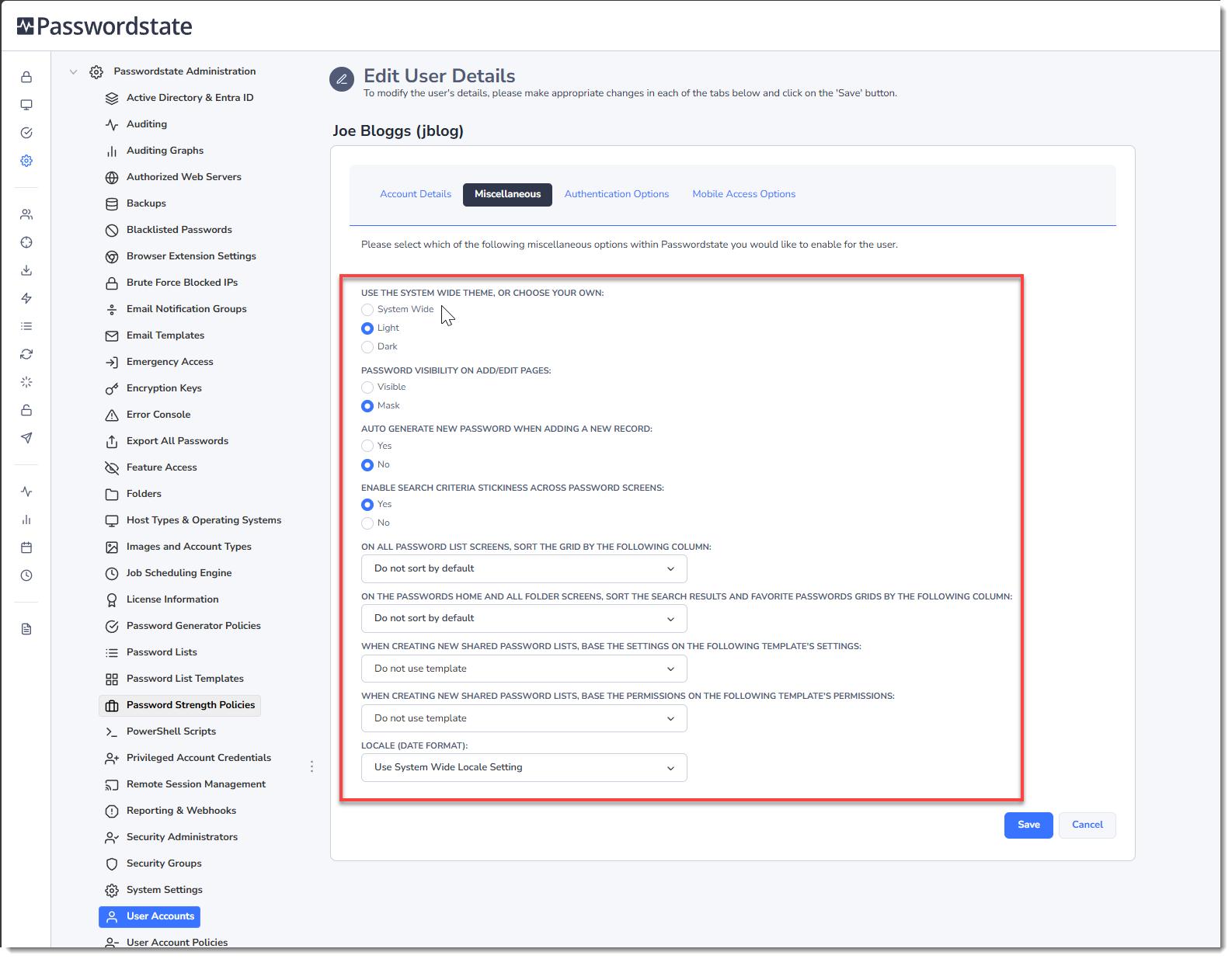The width and height of the screenshot is (1232, 959).
Task: Select the Dark theme radio button
Action: click(x=367, y=347)
